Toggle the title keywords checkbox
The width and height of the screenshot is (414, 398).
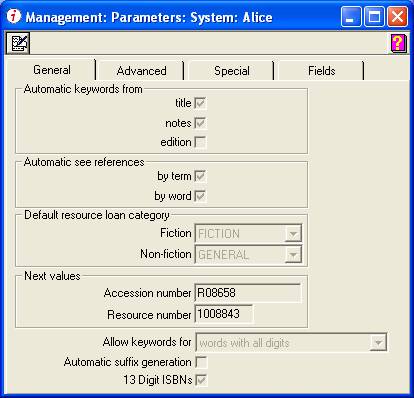tap(200, 103)
